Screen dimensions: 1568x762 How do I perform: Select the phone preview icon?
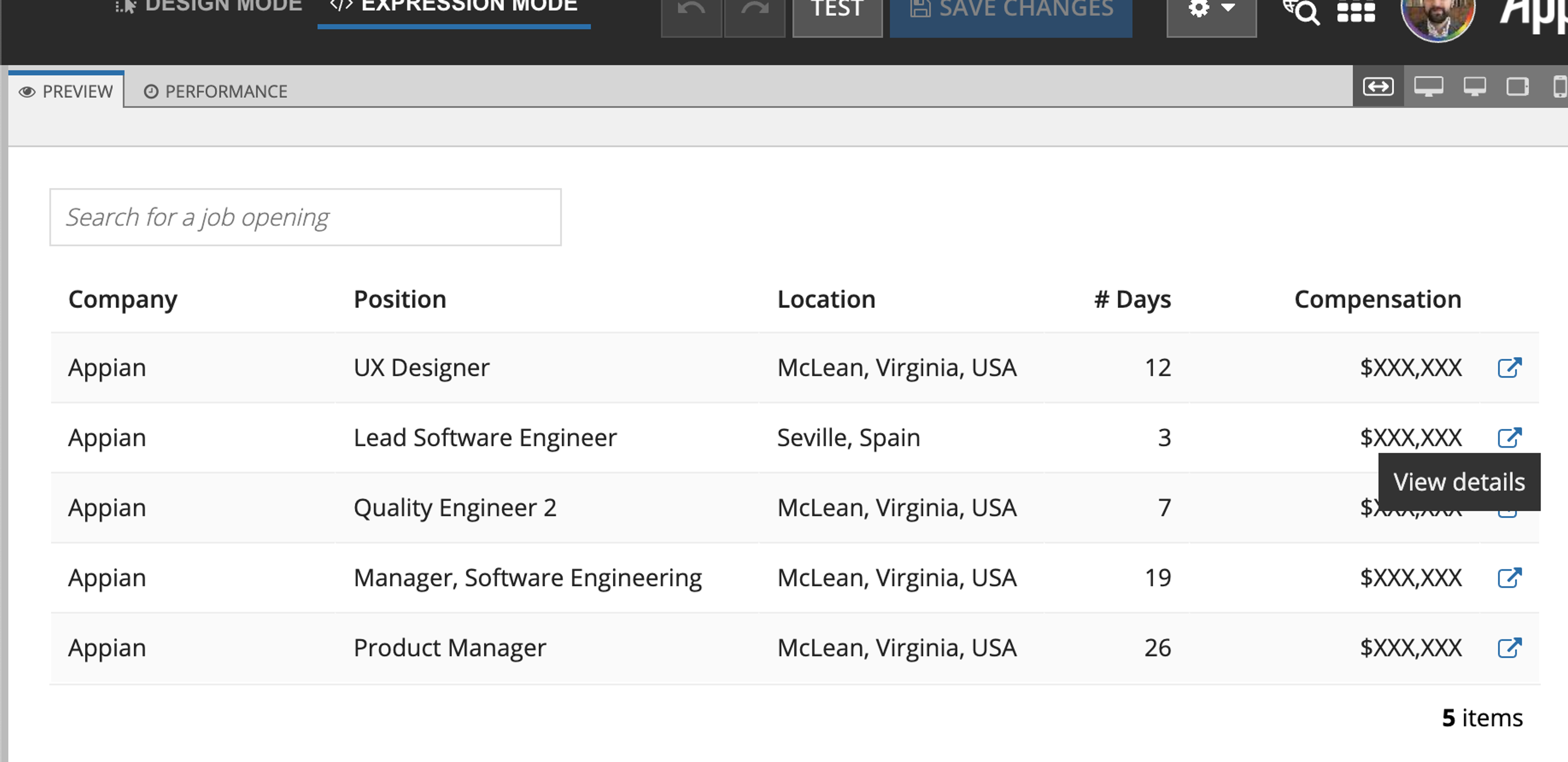tap(1559, 87)
